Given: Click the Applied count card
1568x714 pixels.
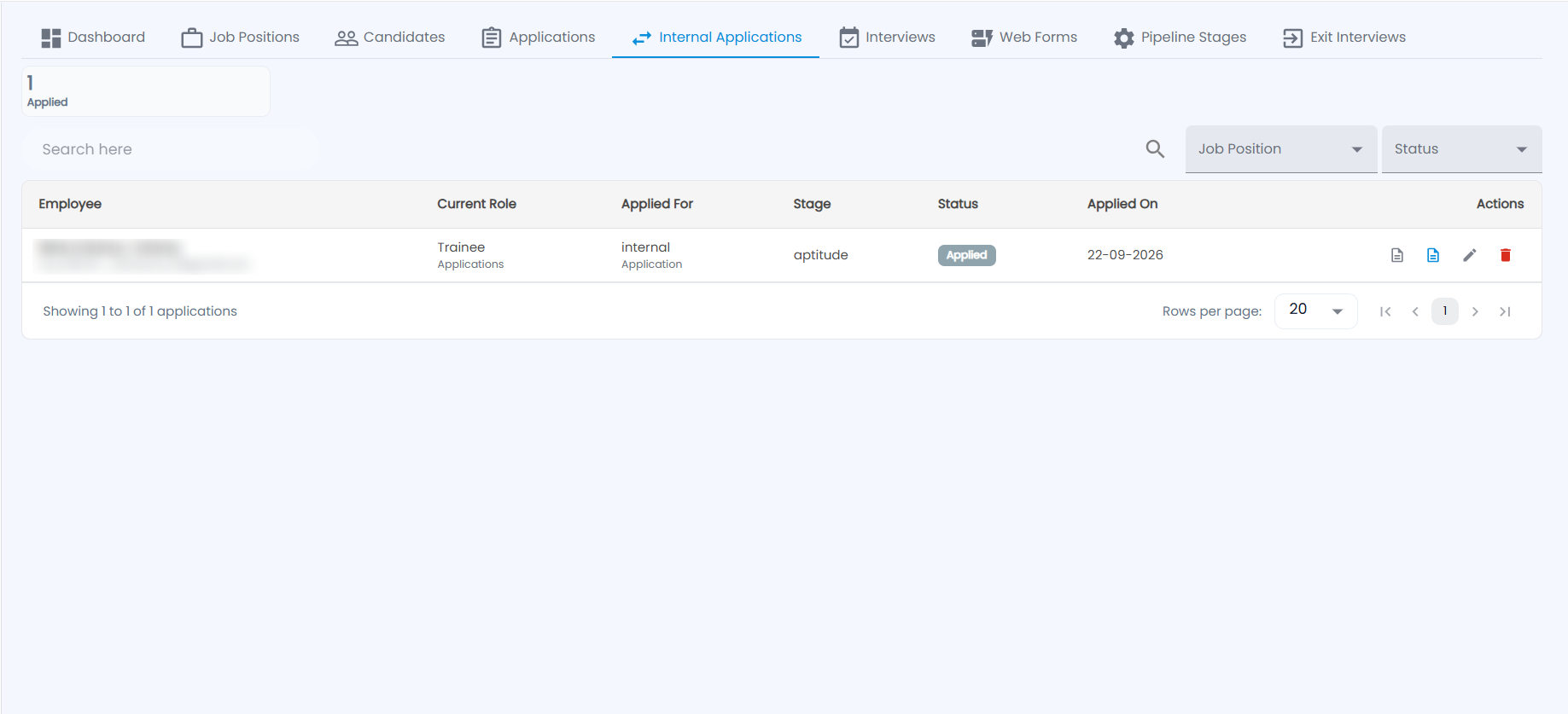Looking at the screenshot, I should click(x=146, y=91).
